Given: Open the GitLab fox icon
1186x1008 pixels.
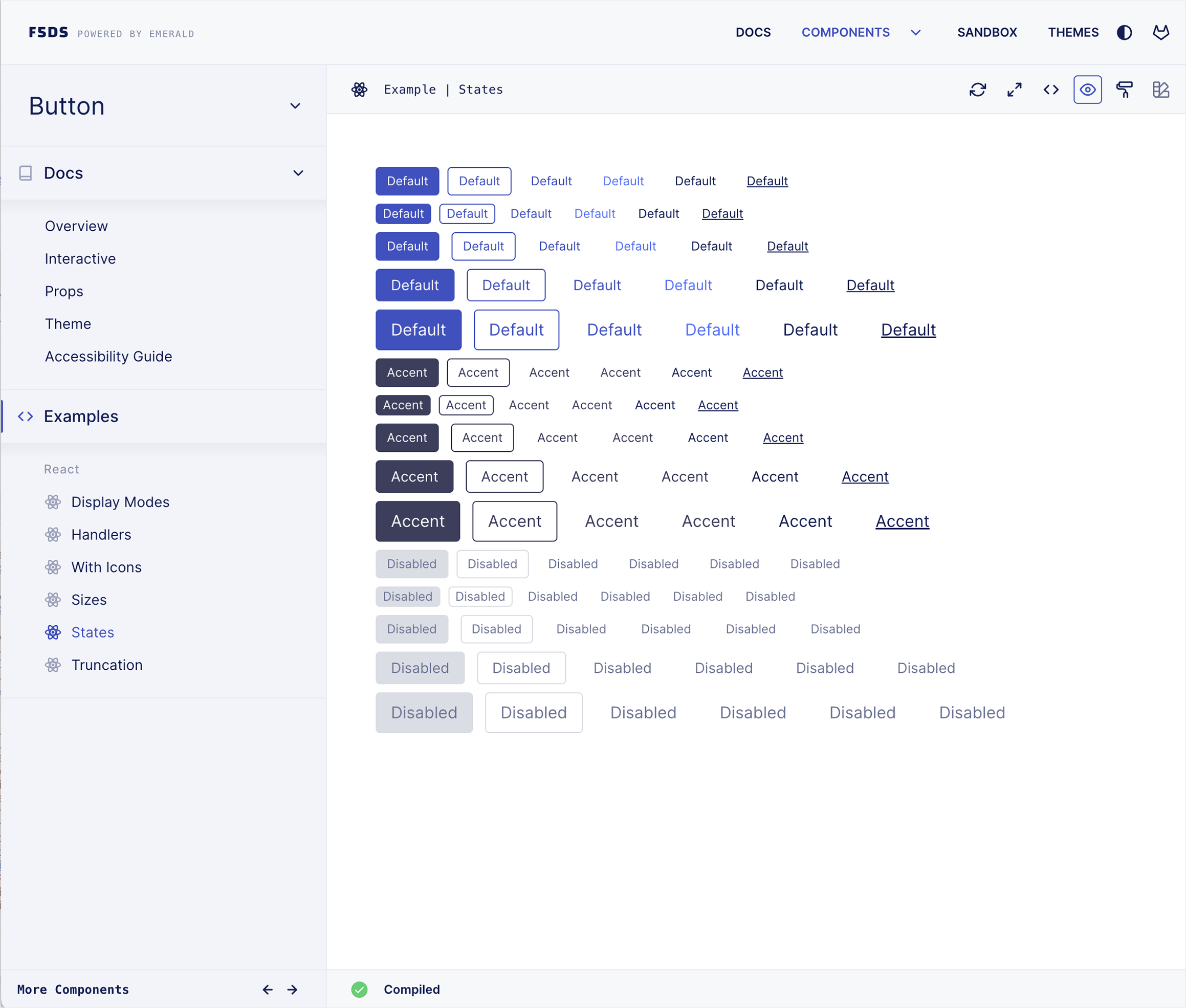Looking at the screenshot, I should 1160,33.
